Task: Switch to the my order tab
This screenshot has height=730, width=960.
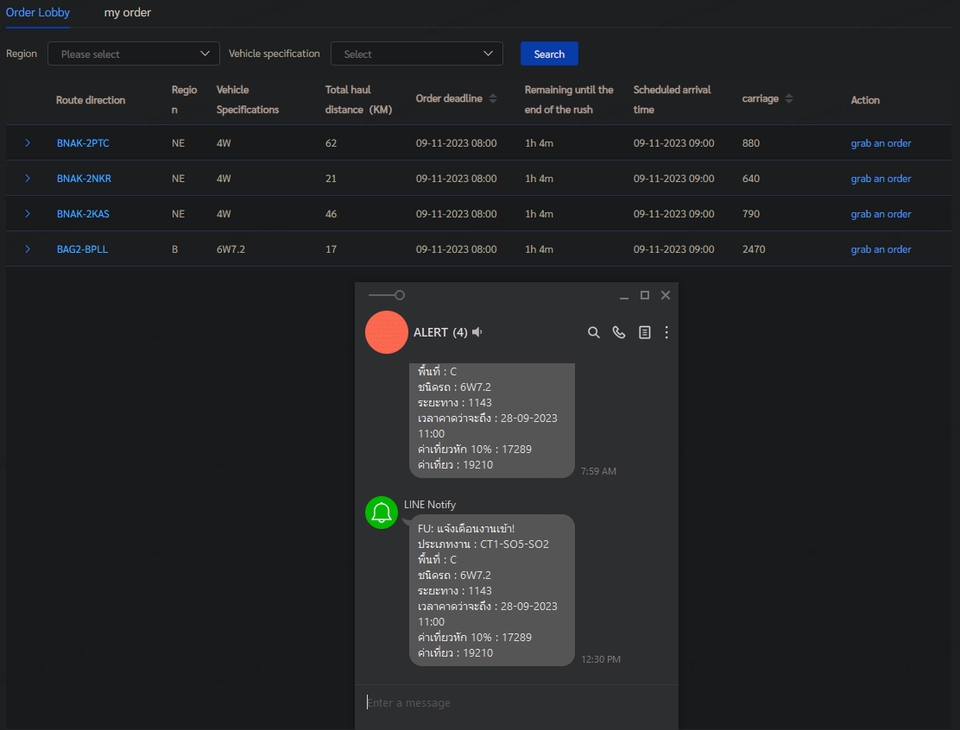Action: coord(127,12)
